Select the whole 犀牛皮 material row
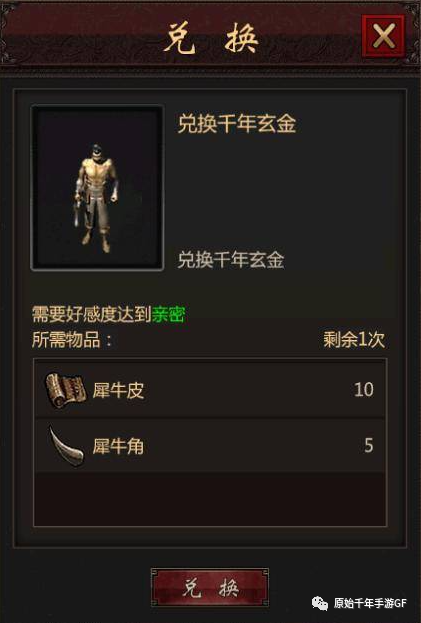Image resolution: width=421 pixels, height=623 pixels. point(210,389)
